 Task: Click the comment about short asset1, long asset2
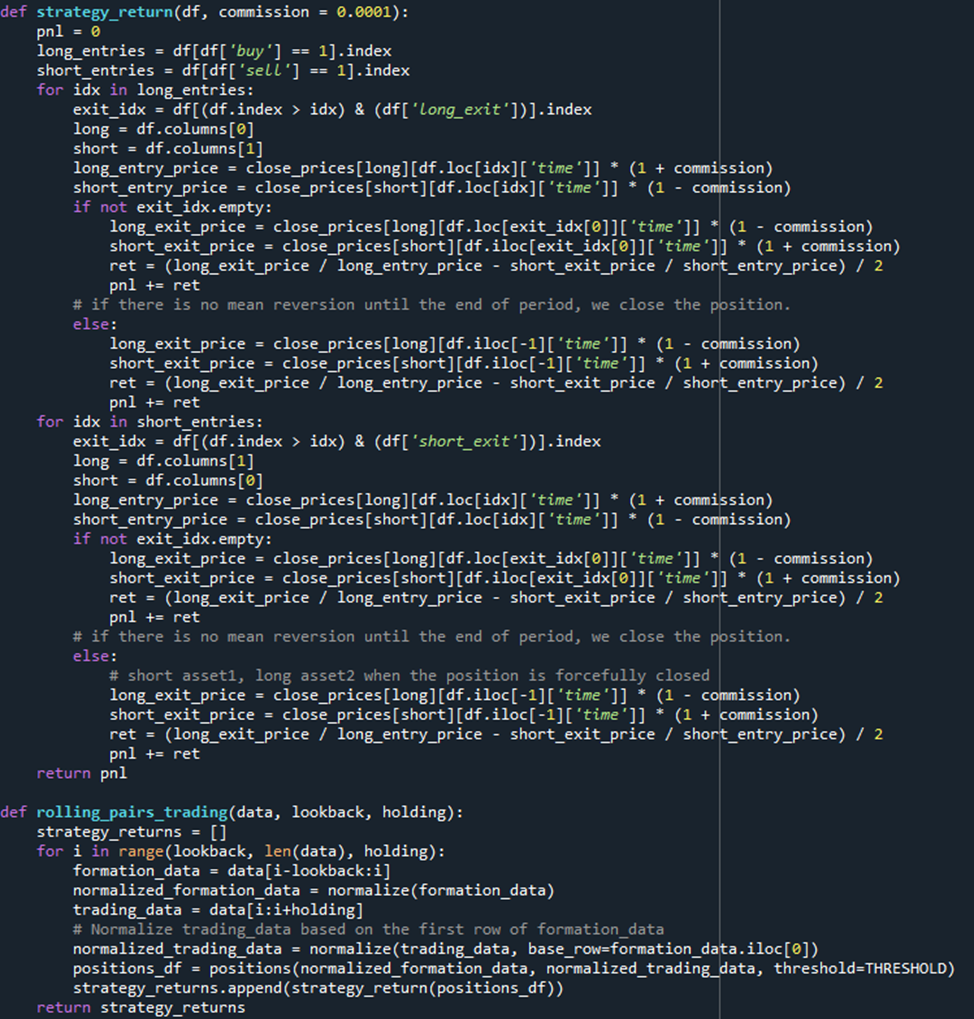409,675
